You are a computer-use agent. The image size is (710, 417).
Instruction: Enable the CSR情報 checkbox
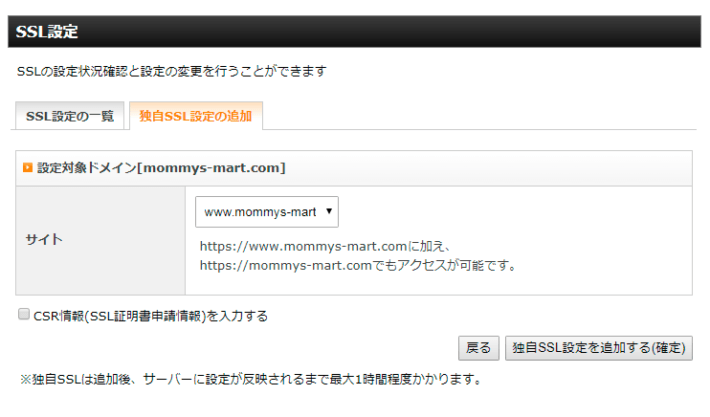pyautogui.click(x=23, y=315)
